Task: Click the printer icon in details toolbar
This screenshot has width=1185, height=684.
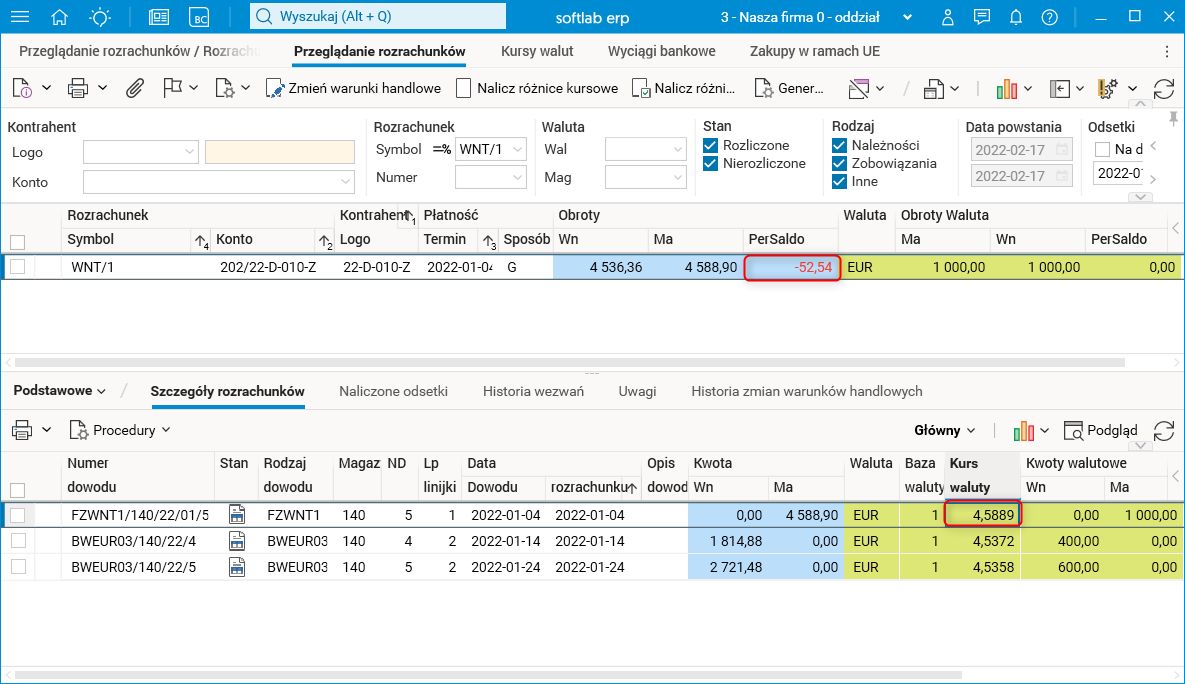Action: pyautogui.click(x=21, y=430)
